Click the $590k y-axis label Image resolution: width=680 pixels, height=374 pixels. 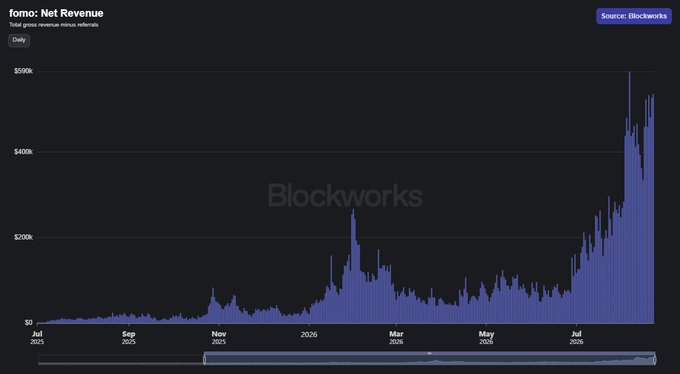point(23,71)
